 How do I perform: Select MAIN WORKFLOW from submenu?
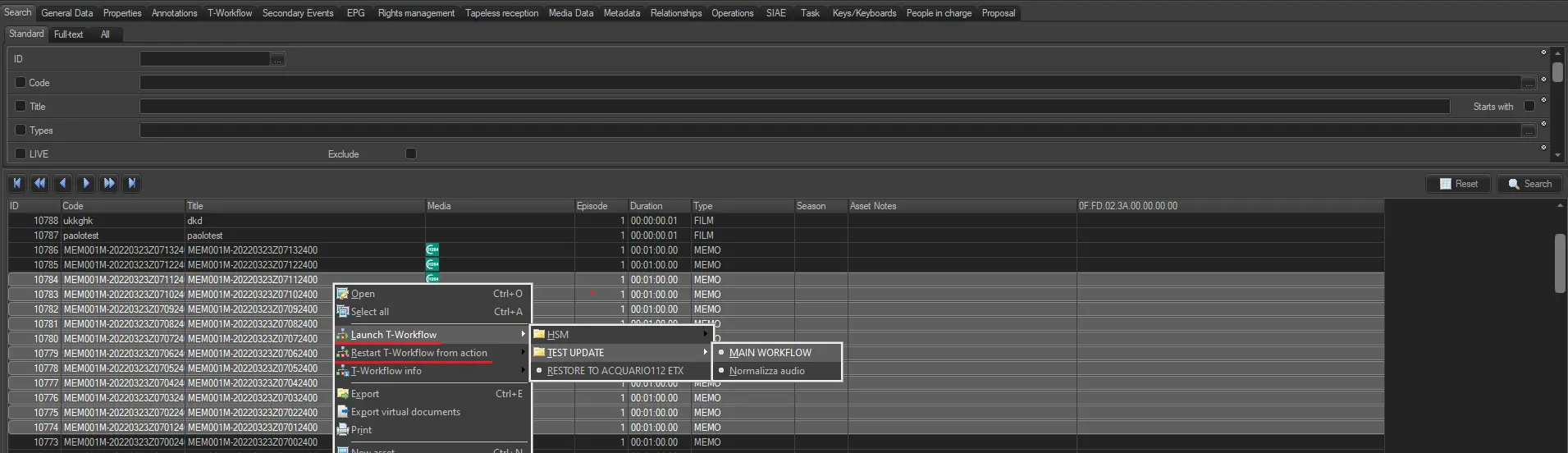[770, 353]
